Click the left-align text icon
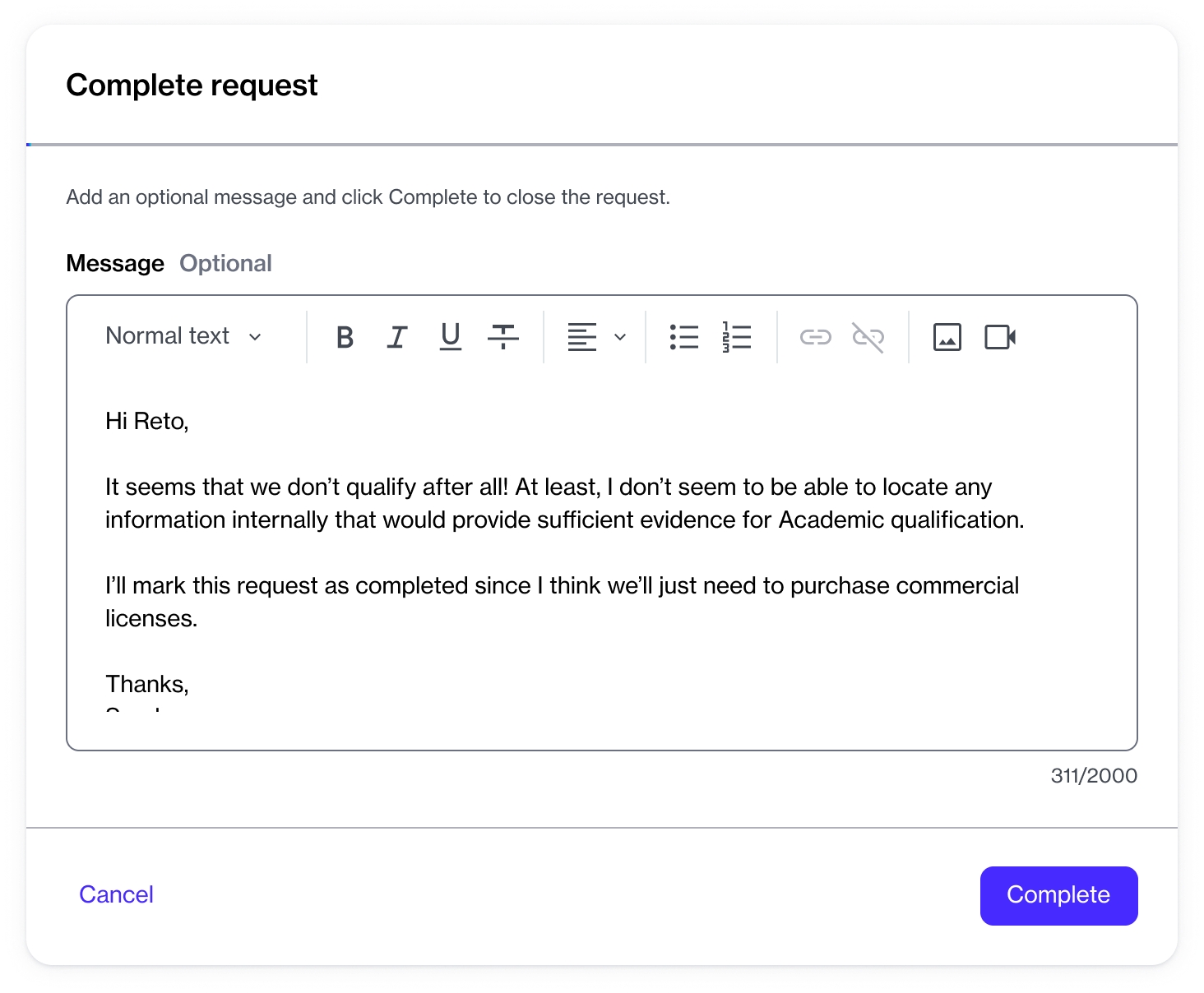This screenshot has width=1204, height=993. coord(581,337)
